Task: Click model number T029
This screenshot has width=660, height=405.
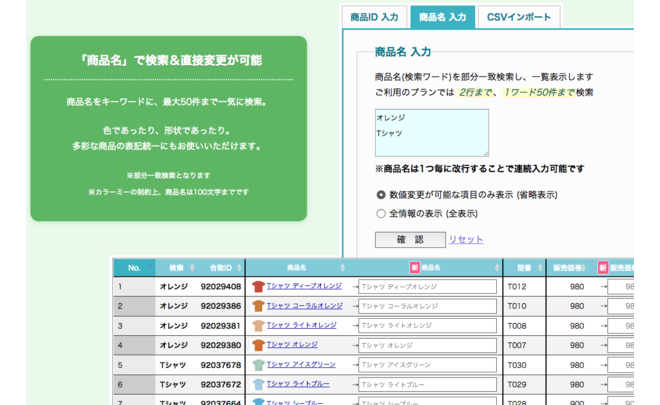Action: pyautogui.click(x=516, y=384)
